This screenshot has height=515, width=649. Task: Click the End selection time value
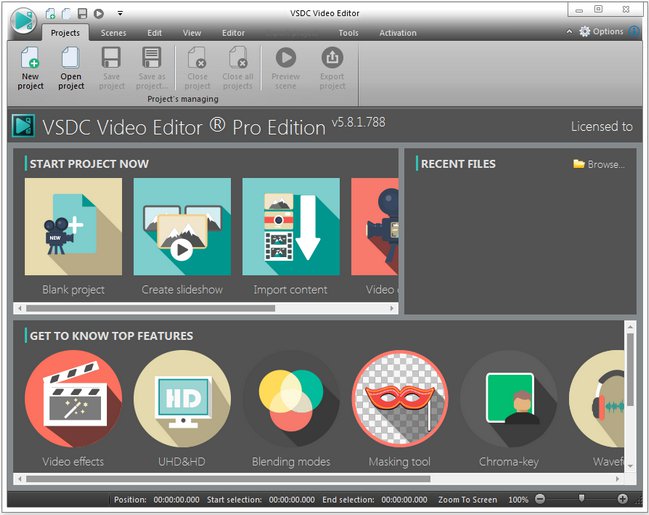coord(404,500)
